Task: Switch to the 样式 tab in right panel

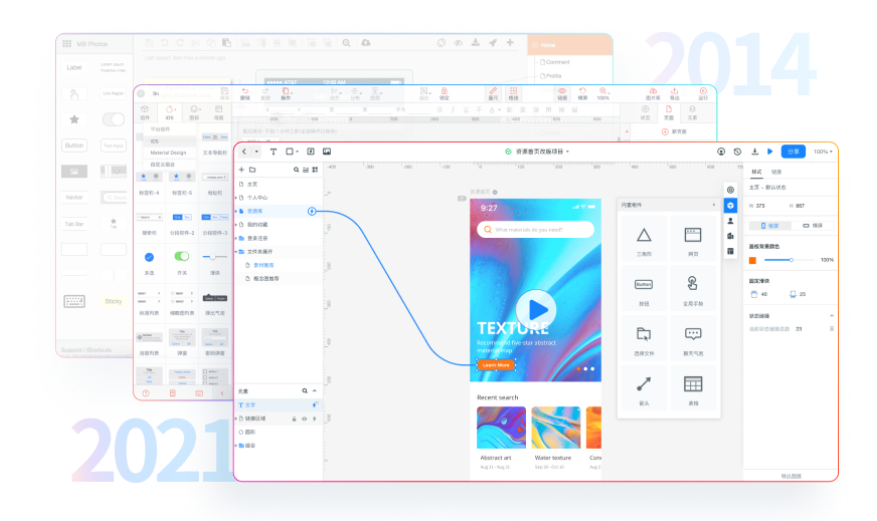Action: click(x=756, y=172)
